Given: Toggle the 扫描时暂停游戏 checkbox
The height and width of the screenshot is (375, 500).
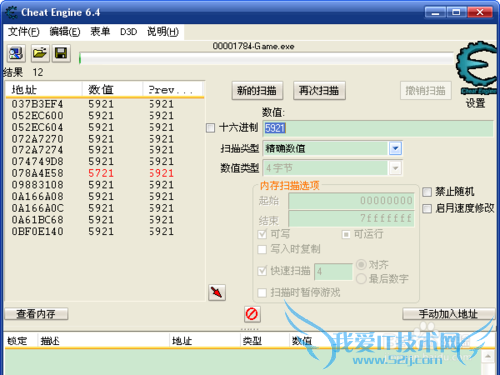Looking at the screenshot, I should tap(262, 293).
